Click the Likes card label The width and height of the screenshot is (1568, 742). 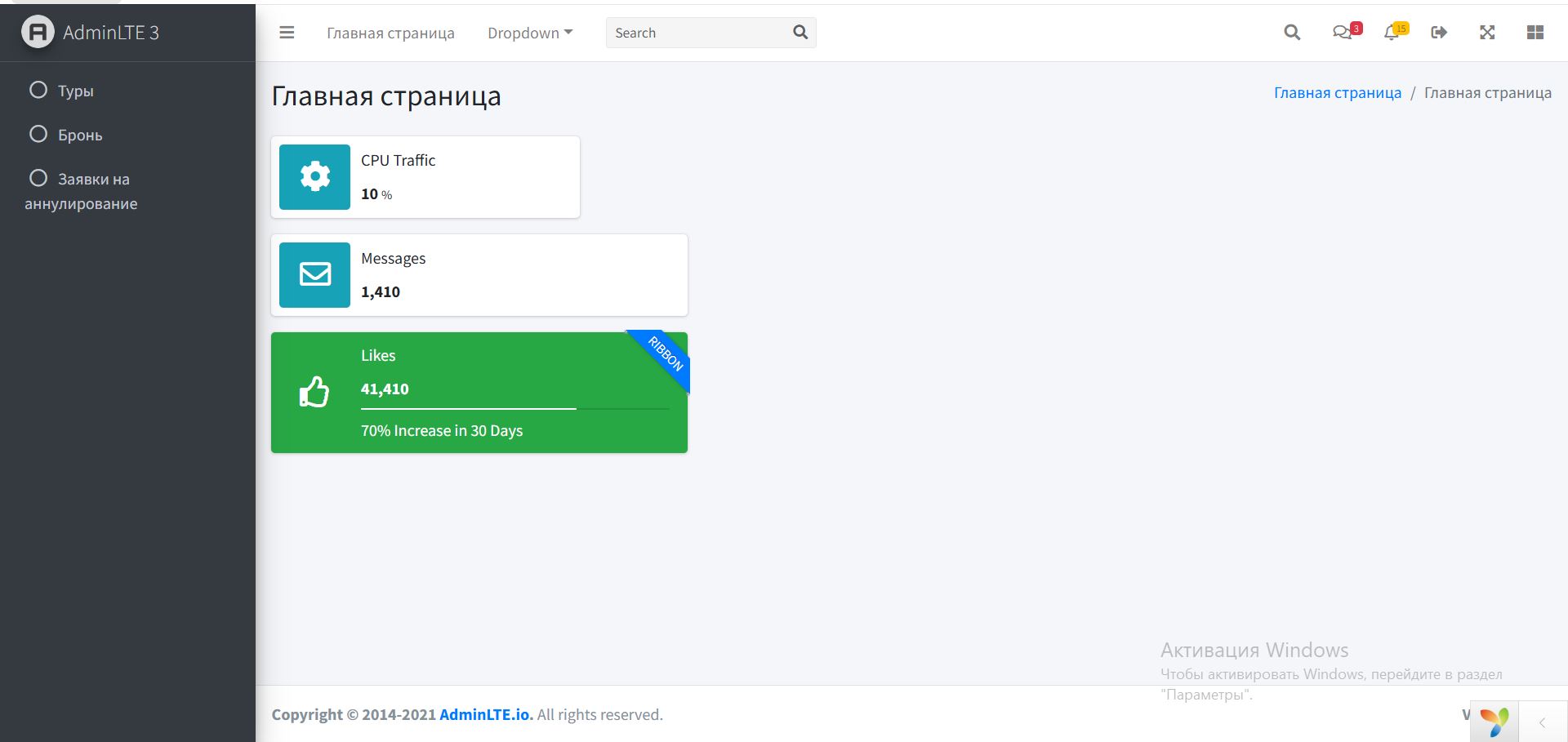click(x=378, y=356)
